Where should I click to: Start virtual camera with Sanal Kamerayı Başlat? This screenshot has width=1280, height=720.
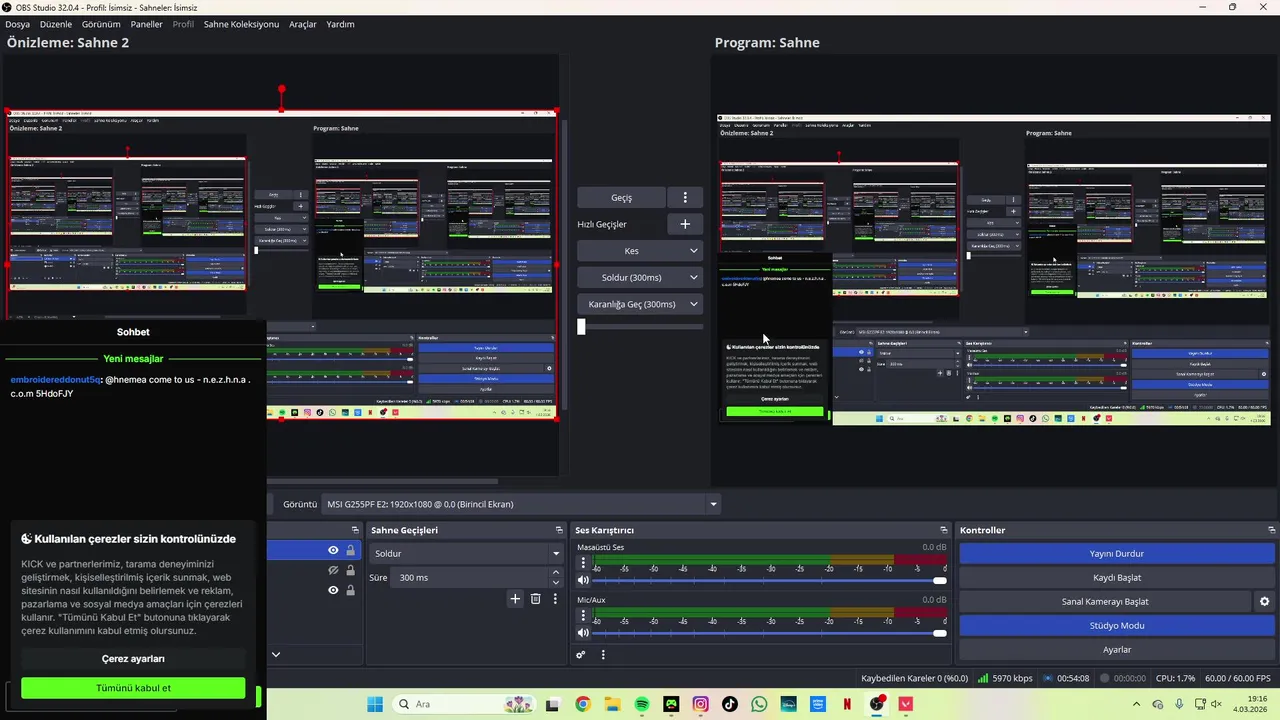(1104, 602)
